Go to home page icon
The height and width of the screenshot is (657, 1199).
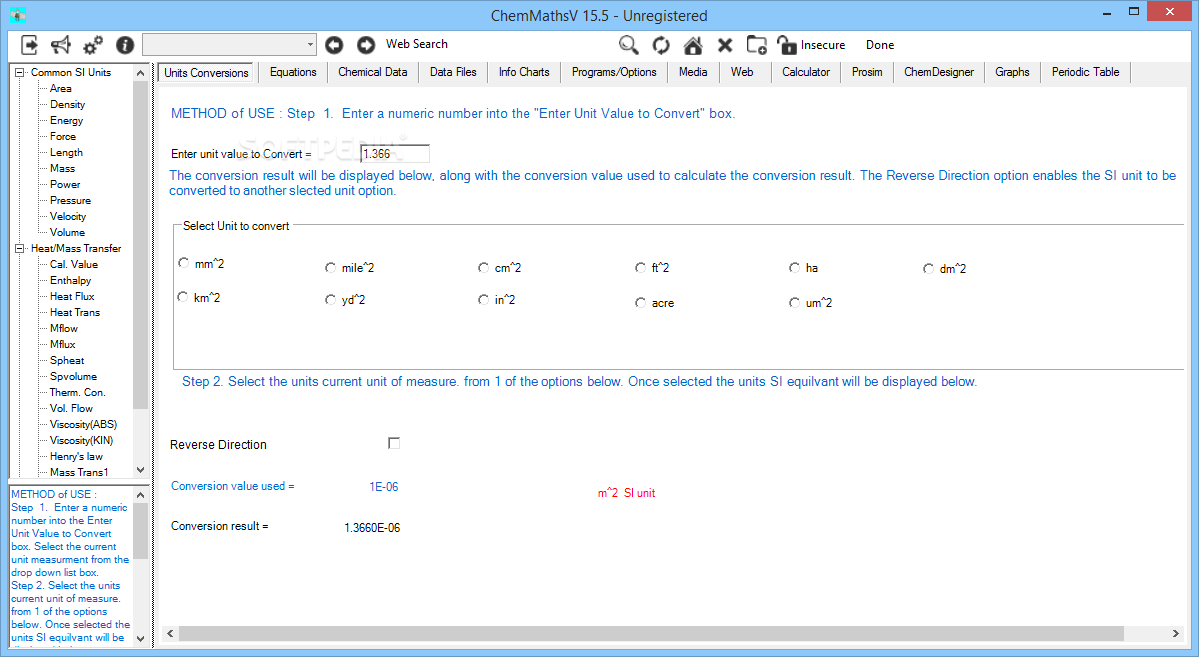pyautogui.click(x=693, y=45)
